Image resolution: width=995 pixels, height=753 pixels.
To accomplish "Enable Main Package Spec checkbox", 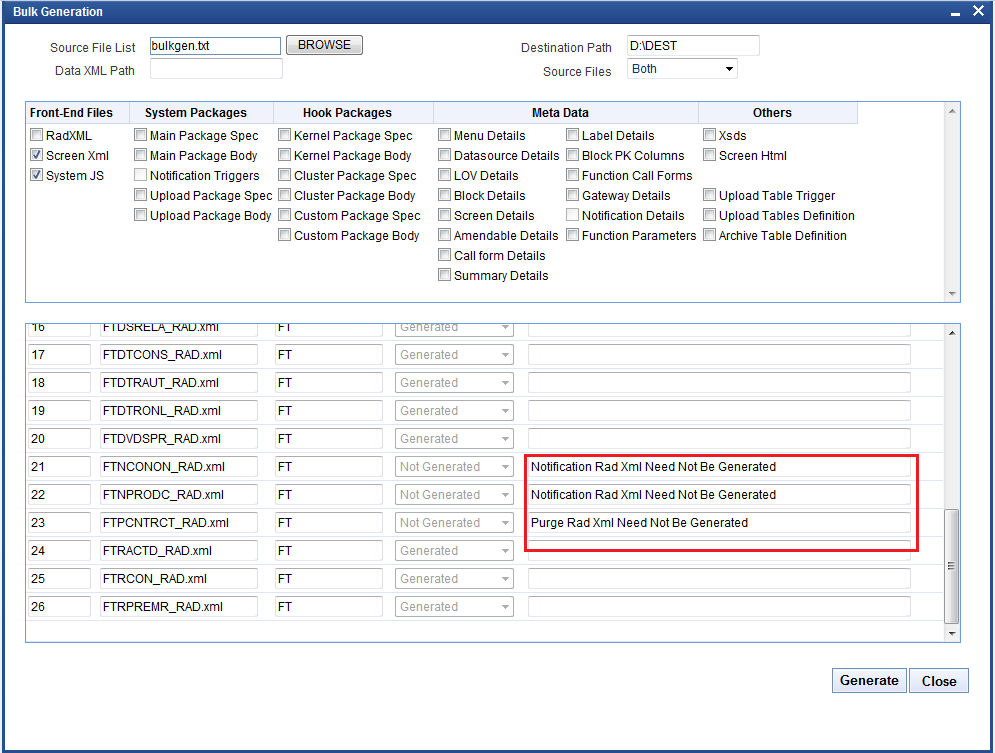I will [x=141, y=134].
